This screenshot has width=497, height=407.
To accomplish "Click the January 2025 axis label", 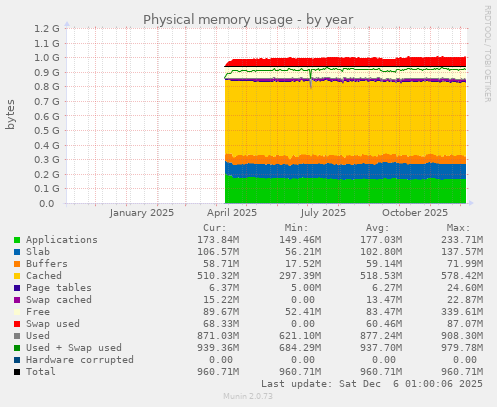I will point(142,213).
